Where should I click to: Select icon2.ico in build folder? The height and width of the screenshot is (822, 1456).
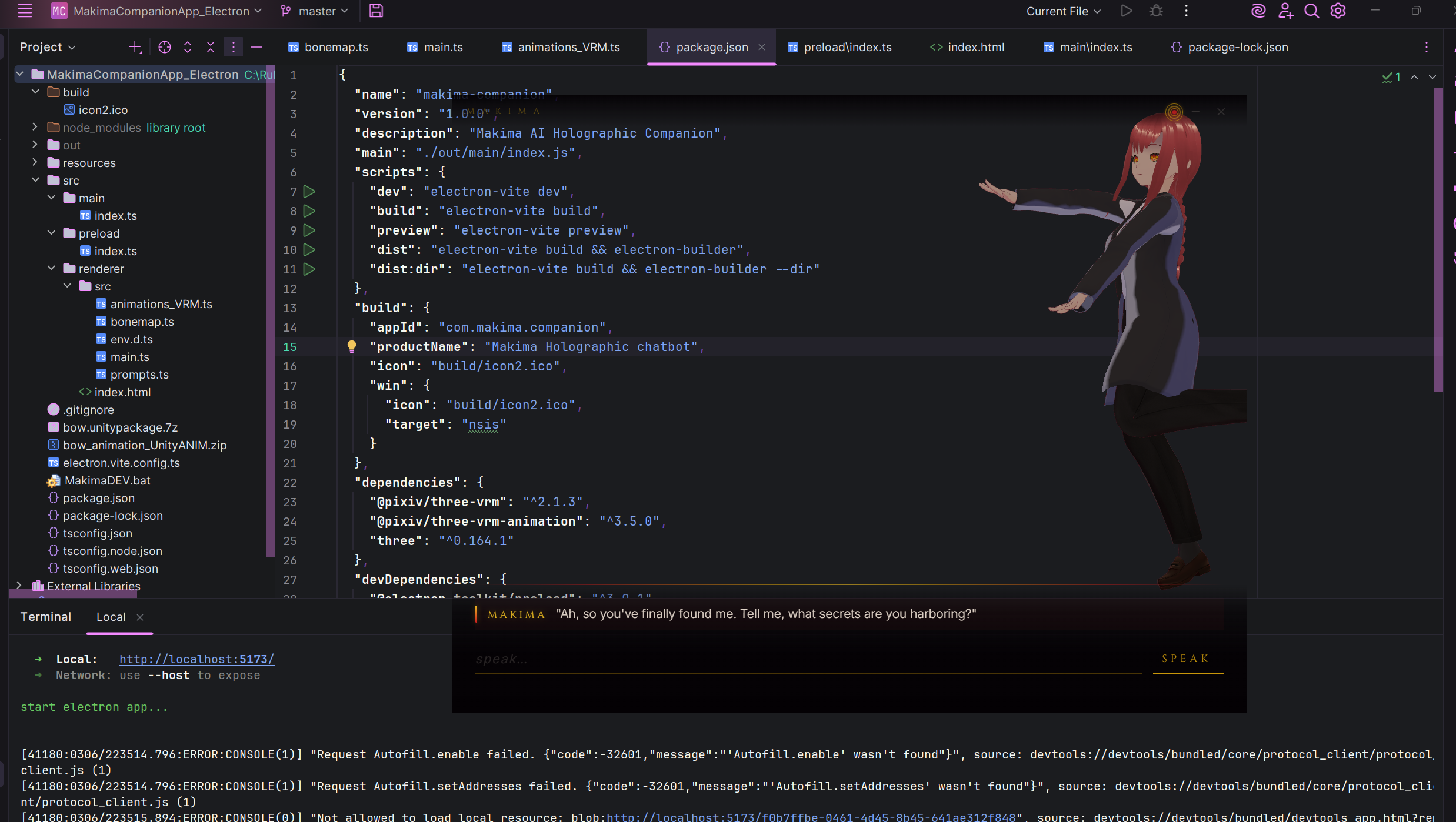coord(103,110)
